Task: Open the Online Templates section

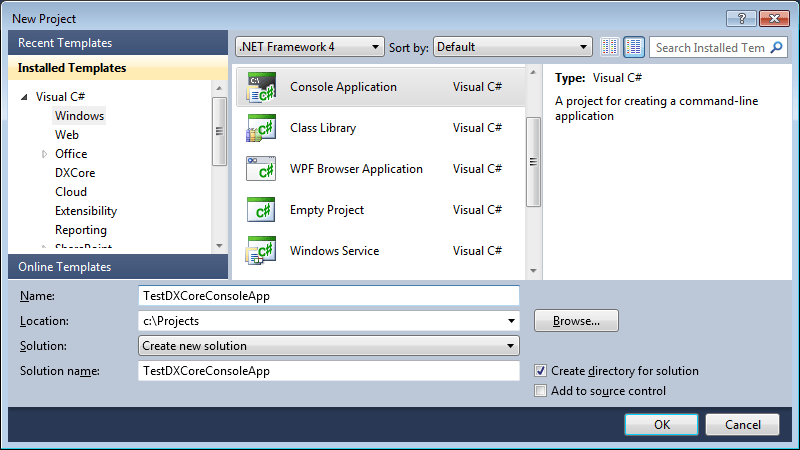Action: 118,267
